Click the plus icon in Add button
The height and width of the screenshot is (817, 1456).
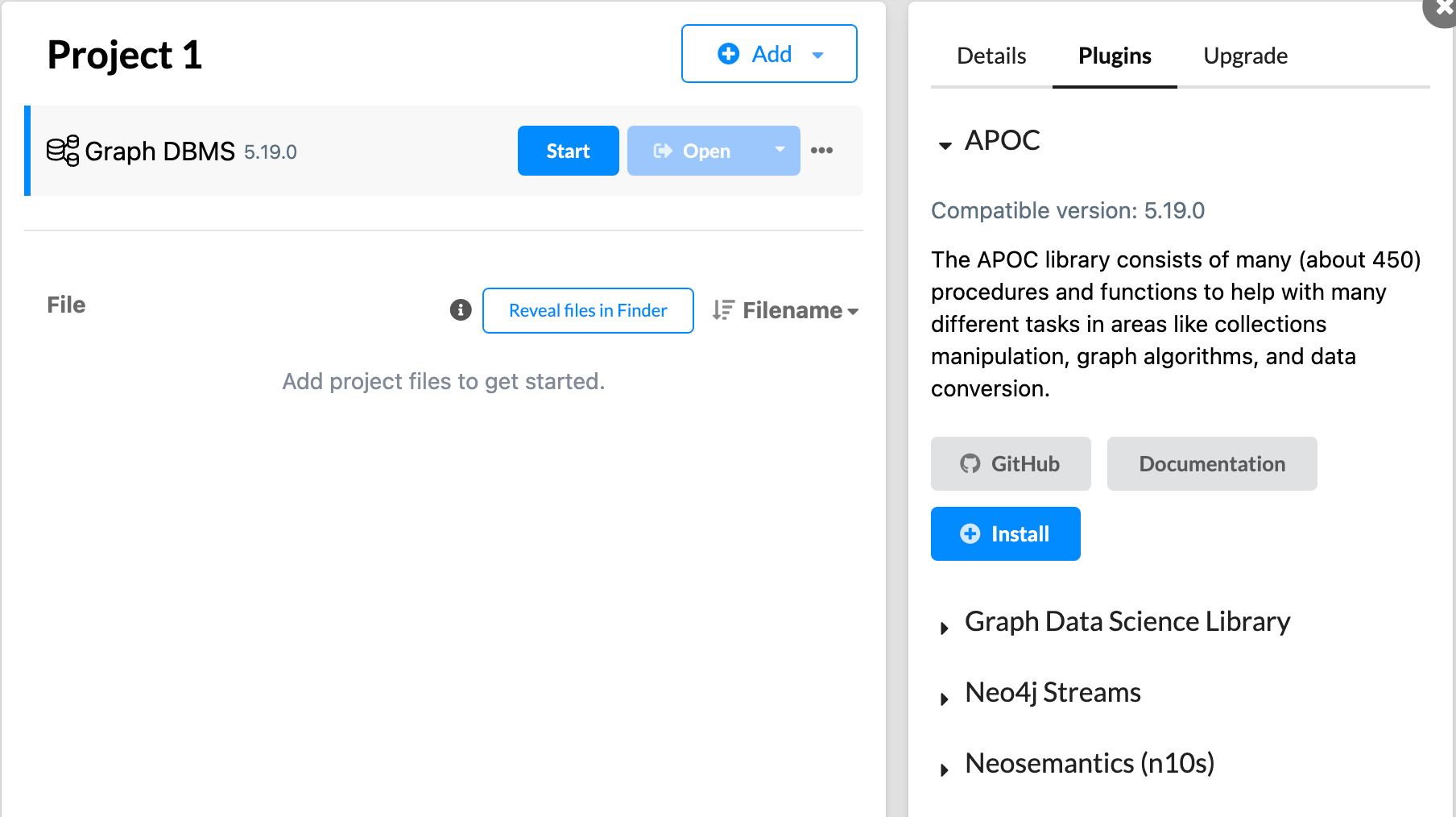pos(728,54)
